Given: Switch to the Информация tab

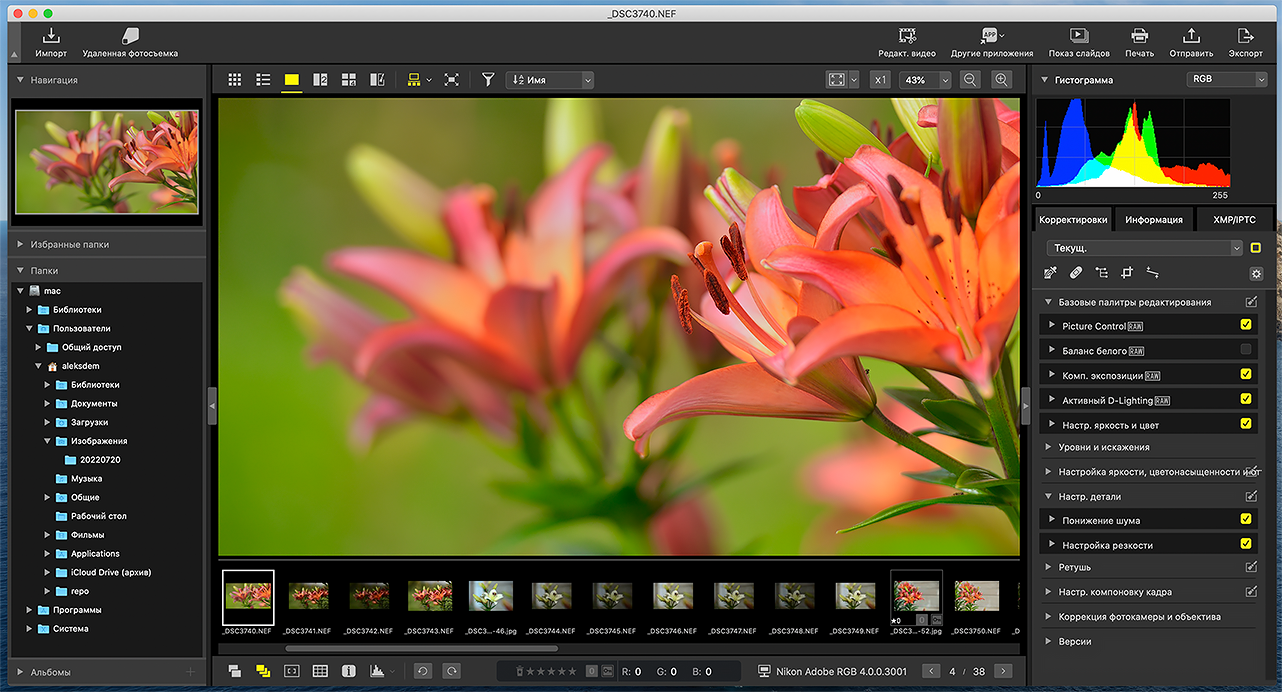Looking at the screenshot, I should [x=1153, y=220].
